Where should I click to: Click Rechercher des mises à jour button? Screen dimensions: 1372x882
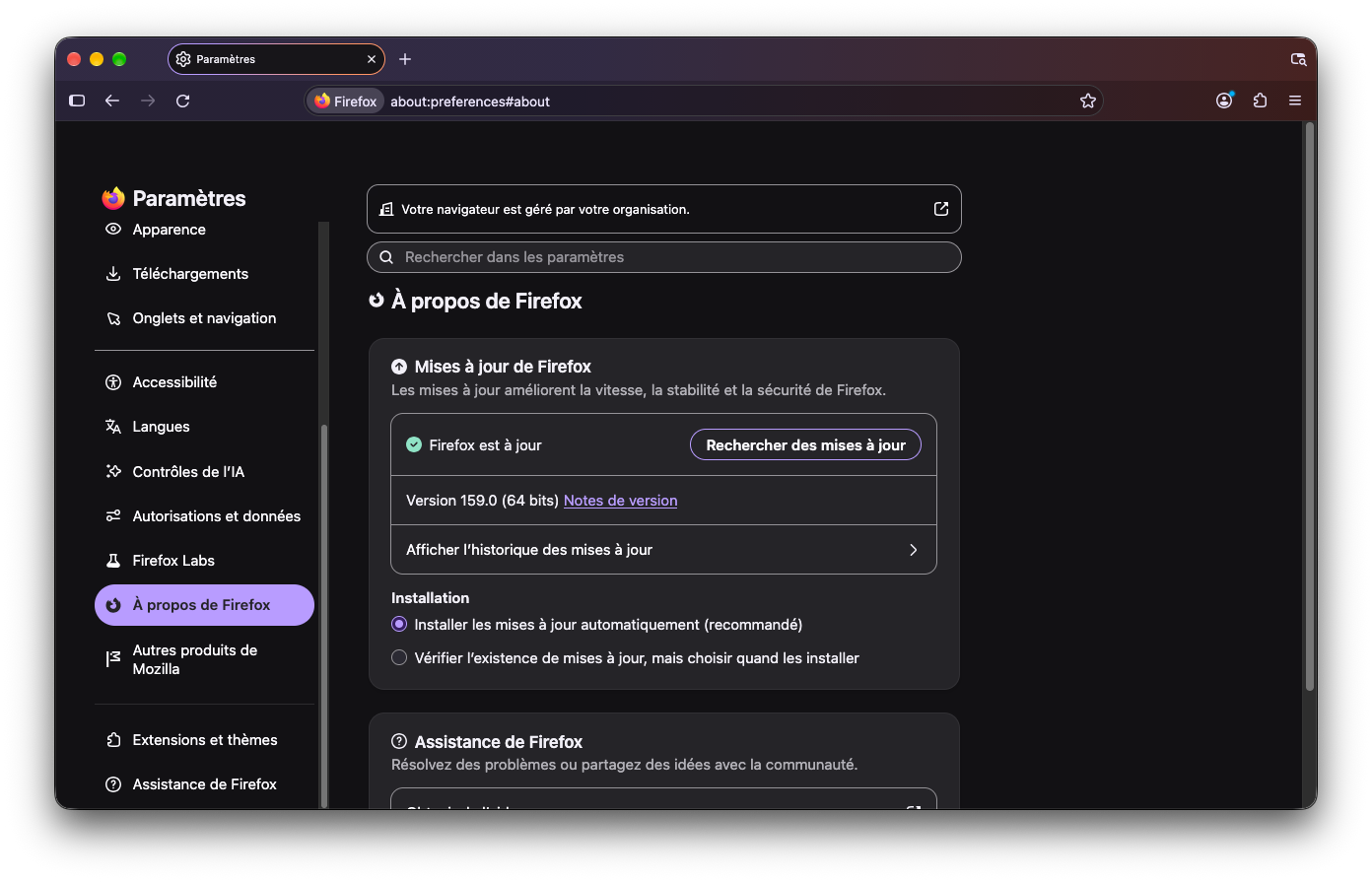tap(805, 445)
